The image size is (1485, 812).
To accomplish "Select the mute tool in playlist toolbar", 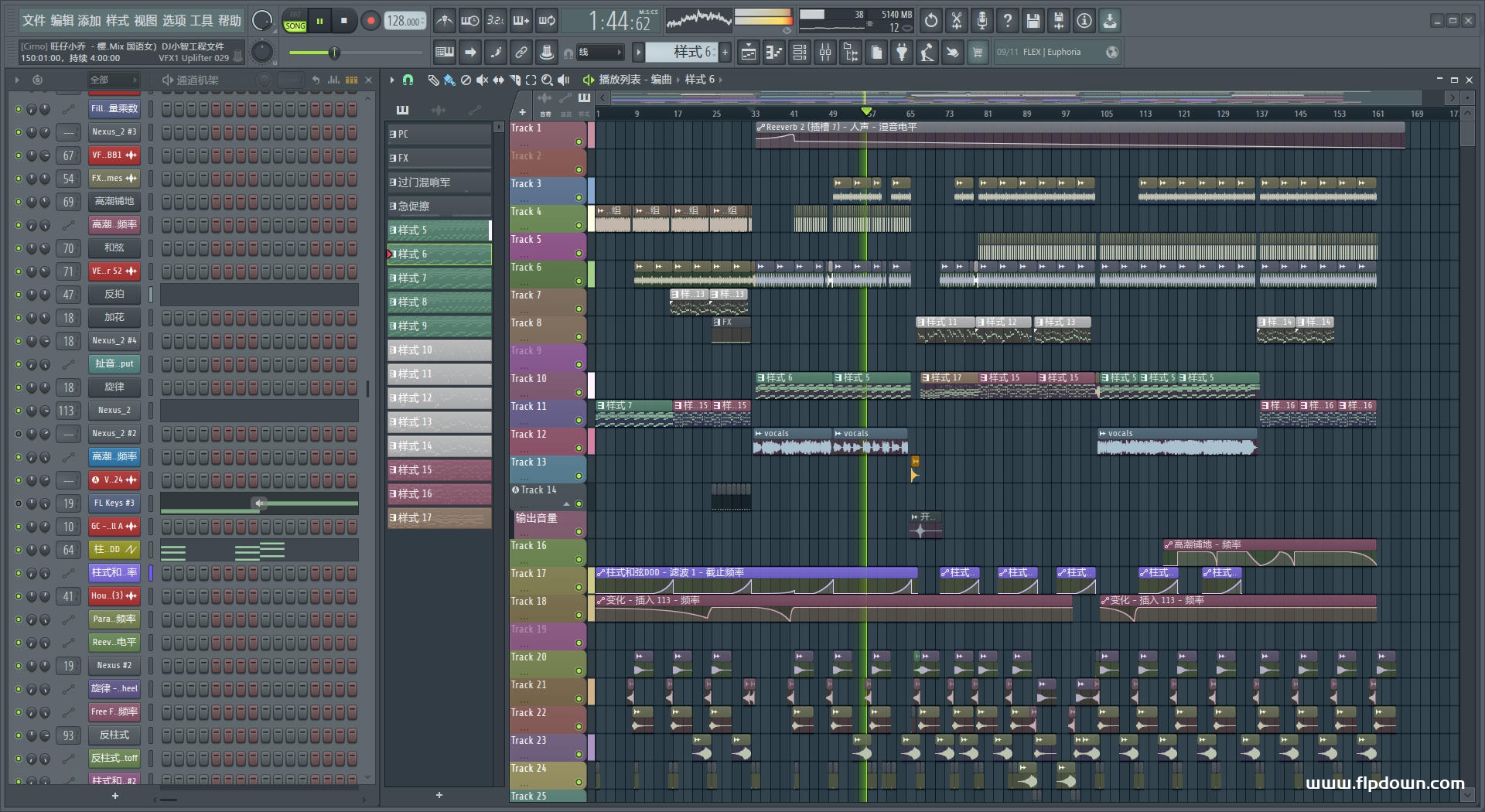I will (x=482, y=80).
